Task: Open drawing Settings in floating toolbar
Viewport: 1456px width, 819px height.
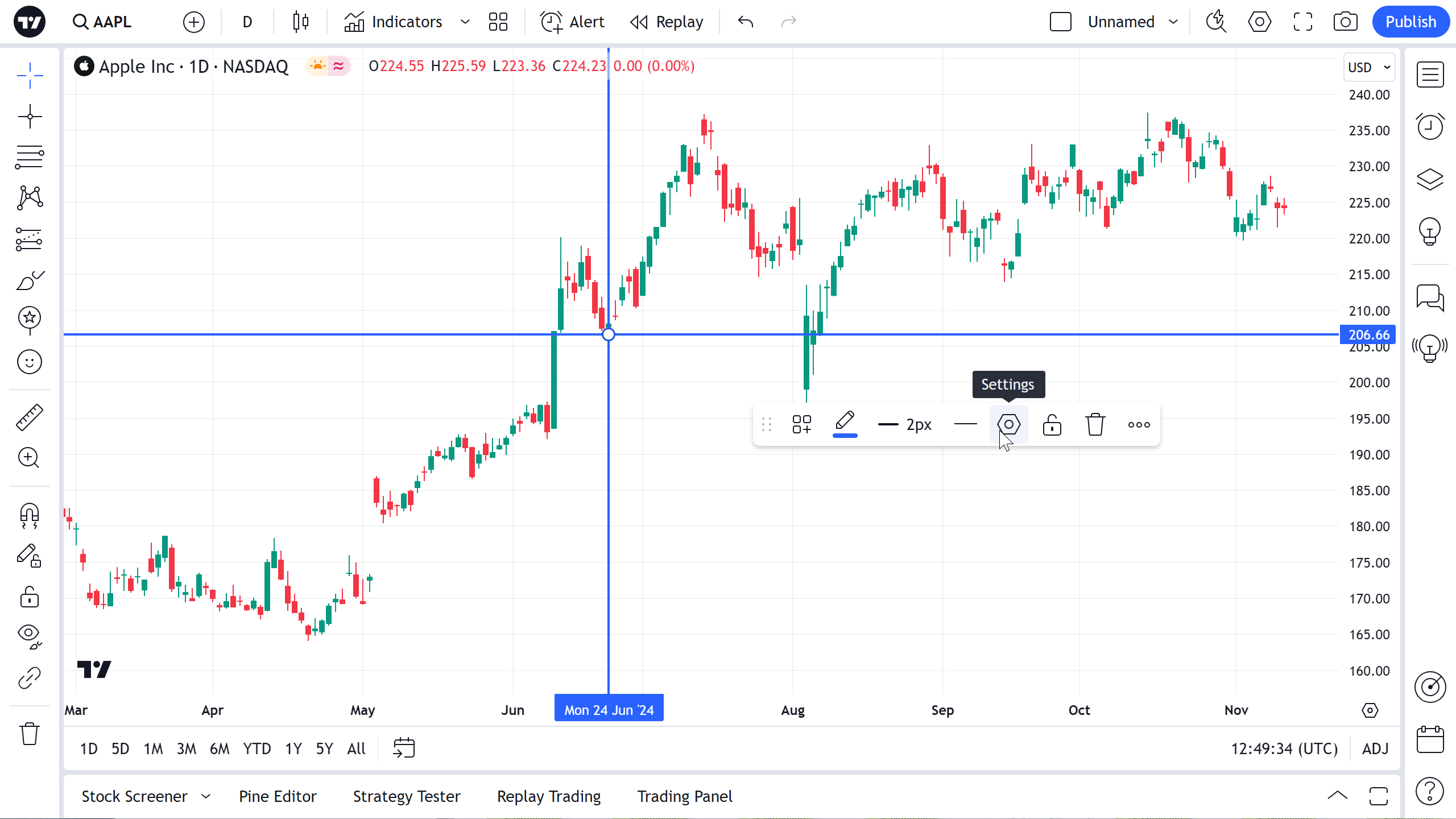Action: (1008, 424)
